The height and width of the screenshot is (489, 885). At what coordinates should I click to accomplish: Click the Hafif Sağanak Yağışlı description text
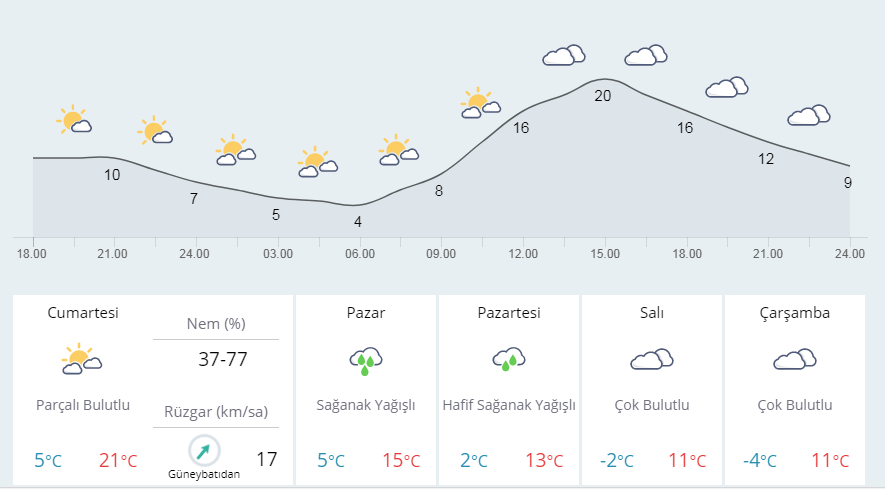click(509, 405)
